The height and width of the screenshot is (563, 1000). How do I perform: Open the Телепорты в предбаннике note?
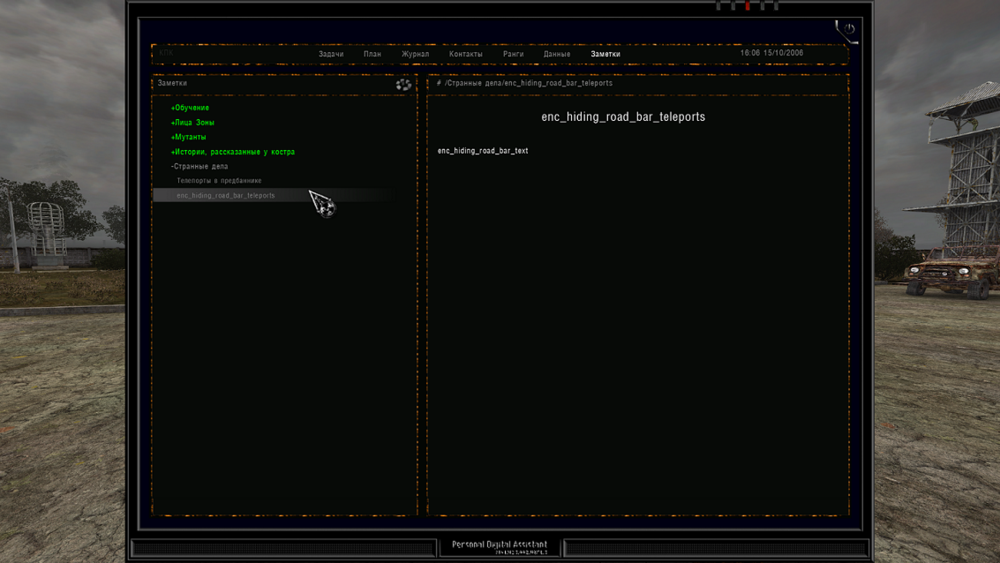(x=219, y=181)
